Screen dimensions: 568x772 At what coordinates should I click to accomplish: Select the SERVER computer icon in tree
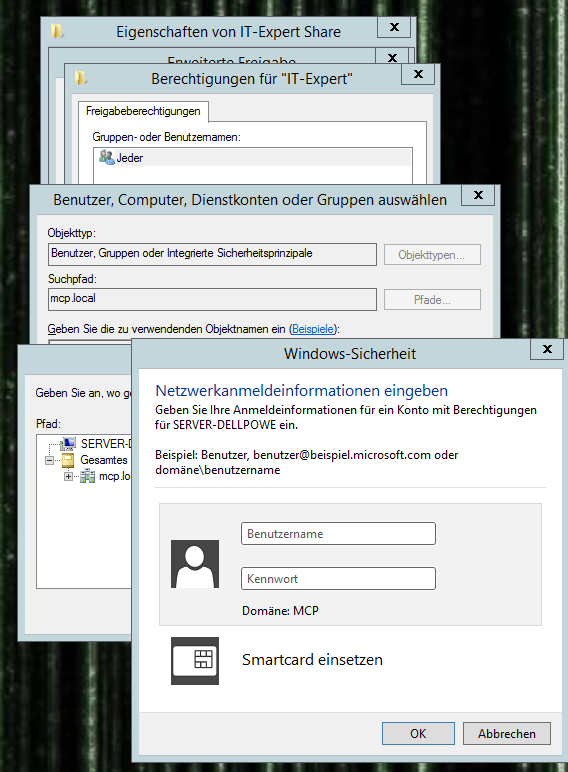pyautogui.click(x=68, y=444)
